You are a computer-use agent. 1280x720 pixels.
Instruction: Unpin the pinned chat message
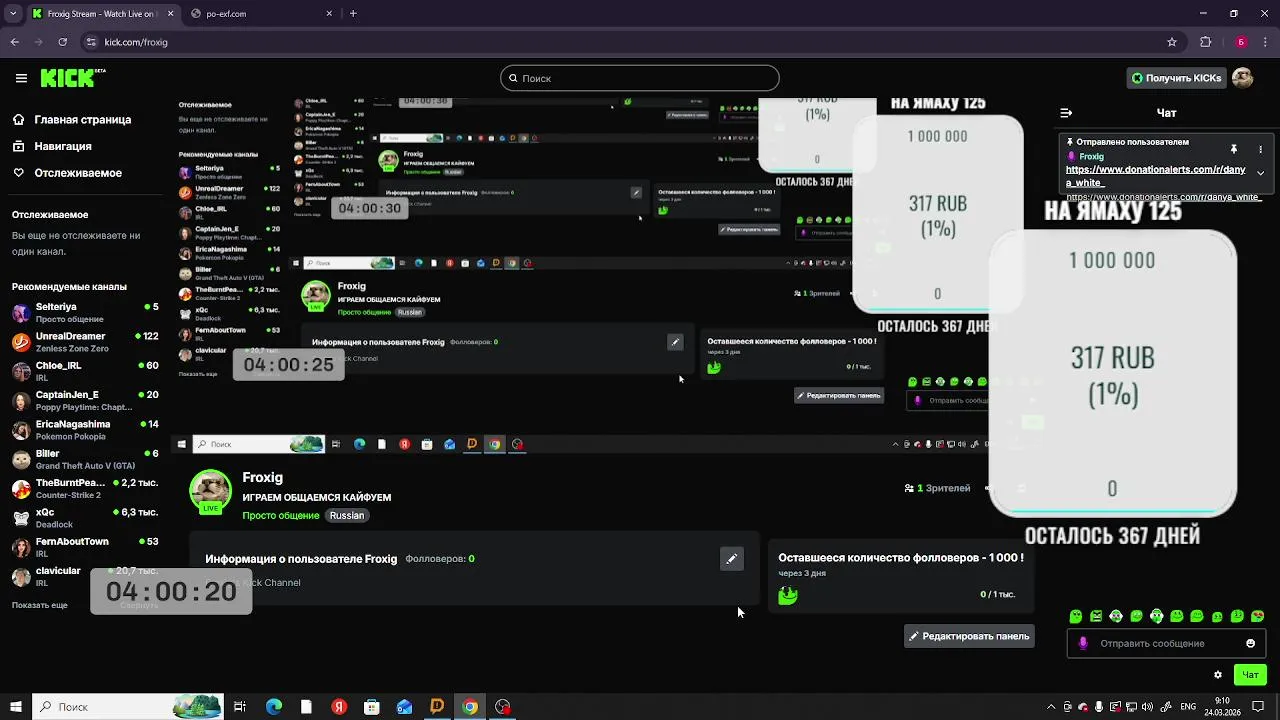(x=1233, y=149)
